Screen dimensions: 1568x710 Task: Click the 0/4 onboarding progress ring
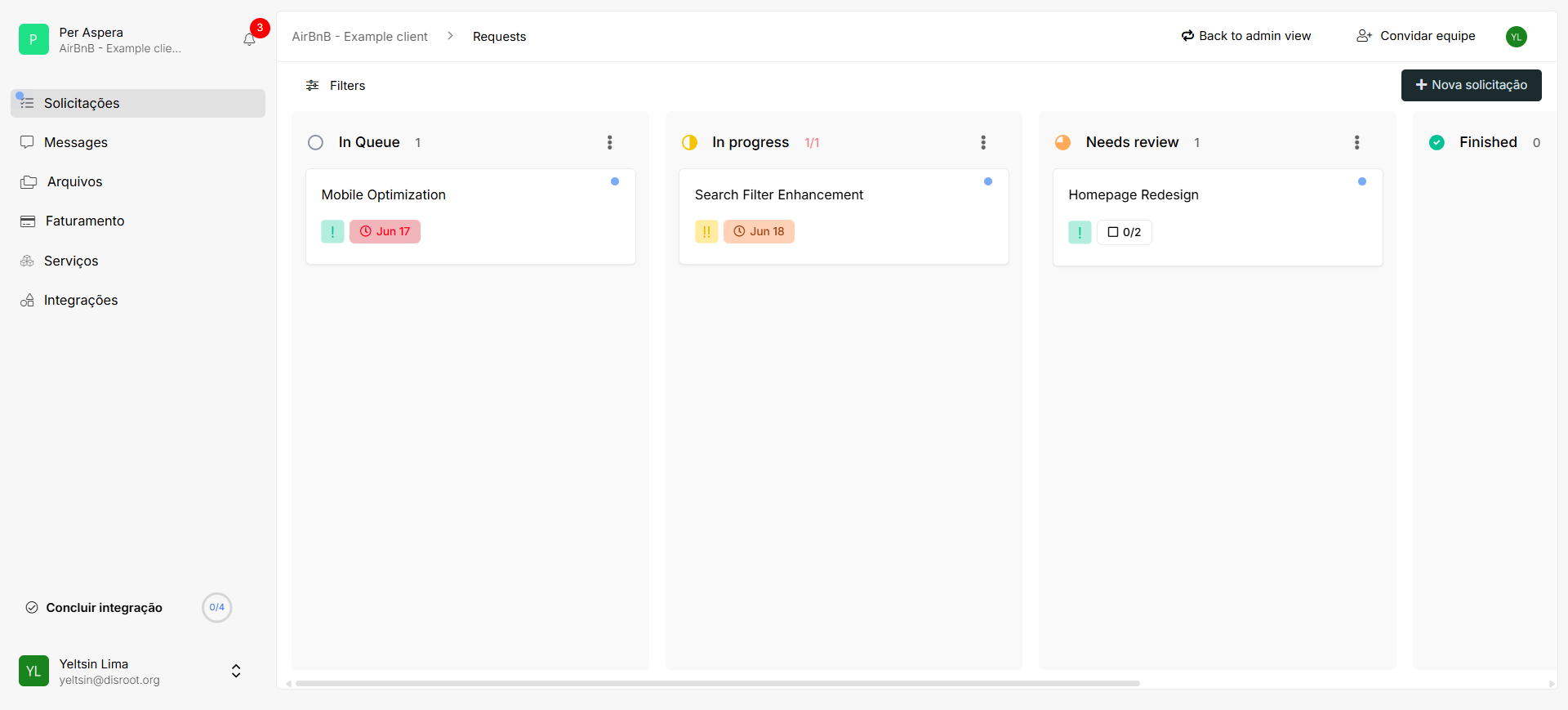tap(217, 607)
